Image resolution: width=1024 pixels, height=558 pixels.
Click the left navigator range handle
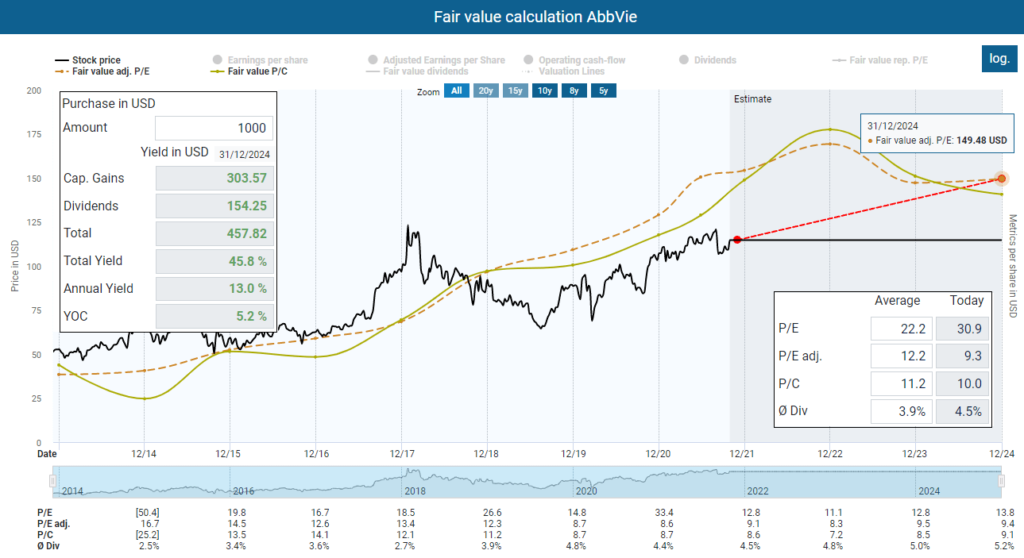[53, 482]
